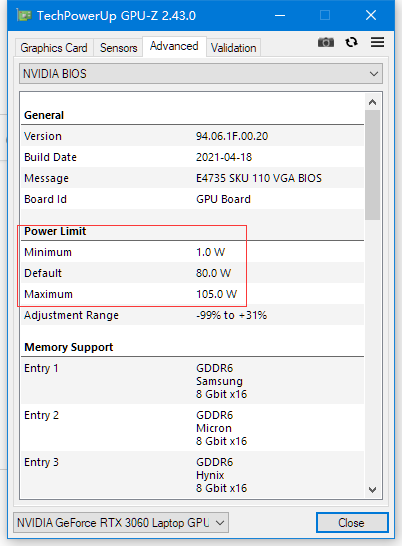The height and width of the screenshot is (546, 402).
Task: Click the vertical scrollbar thumb
Action: (x=372, y=165)
